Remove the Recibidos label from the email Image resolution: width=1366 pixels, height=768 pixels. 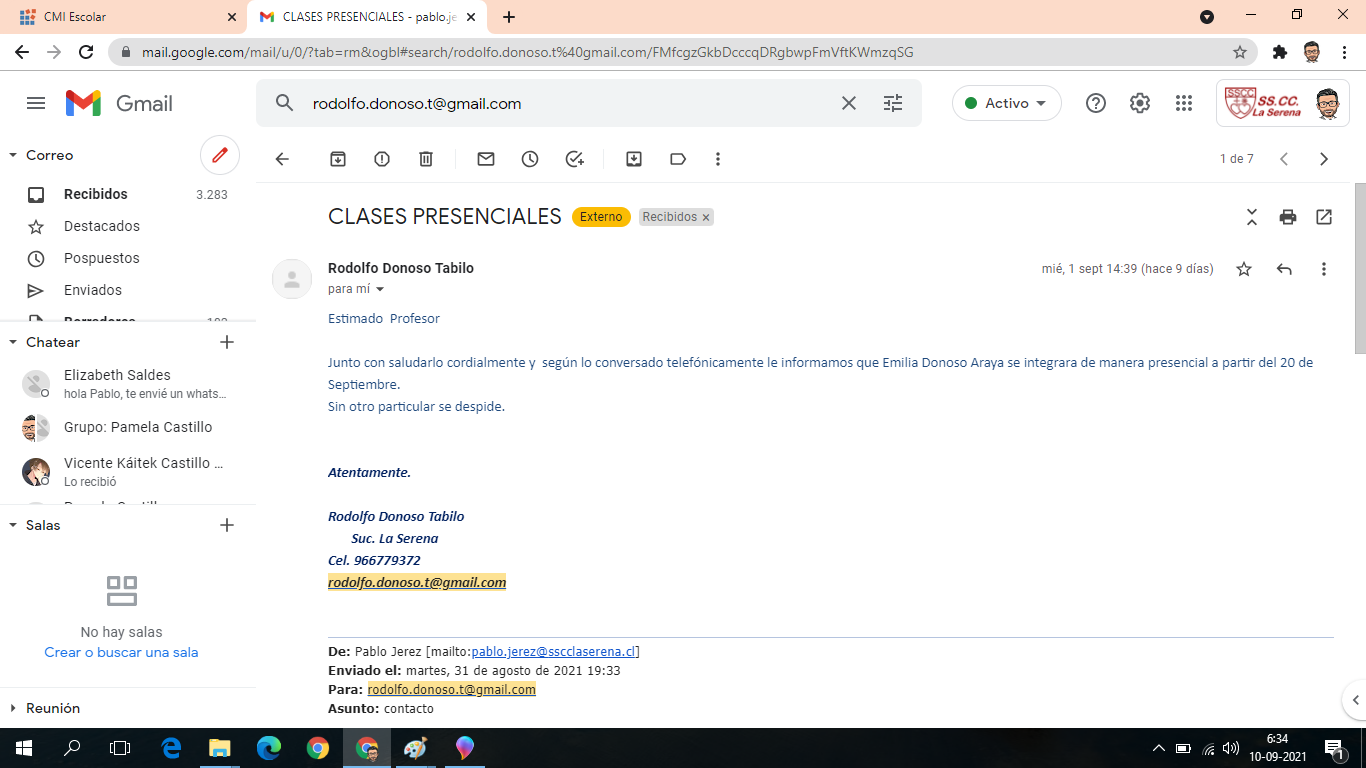706,217
